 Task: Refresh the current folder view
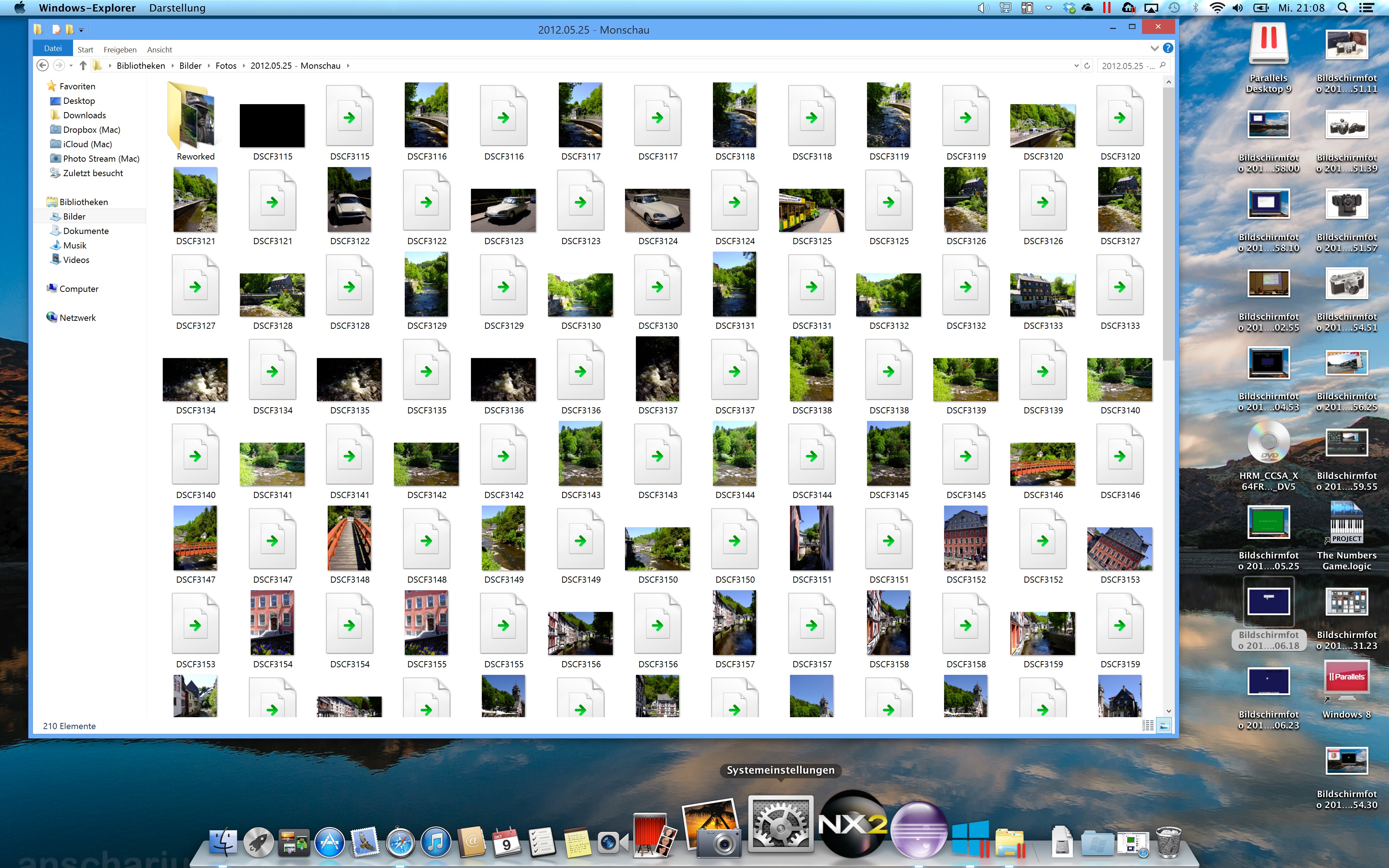(1087, 65)
